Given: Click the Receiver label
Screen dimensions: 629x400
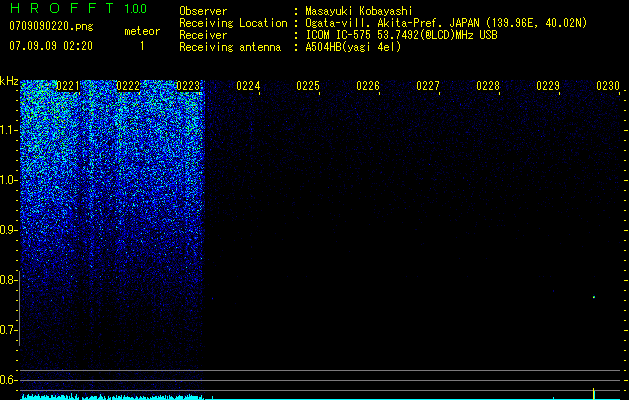Looking at the screenshot, I should click(x=203, y=35).
